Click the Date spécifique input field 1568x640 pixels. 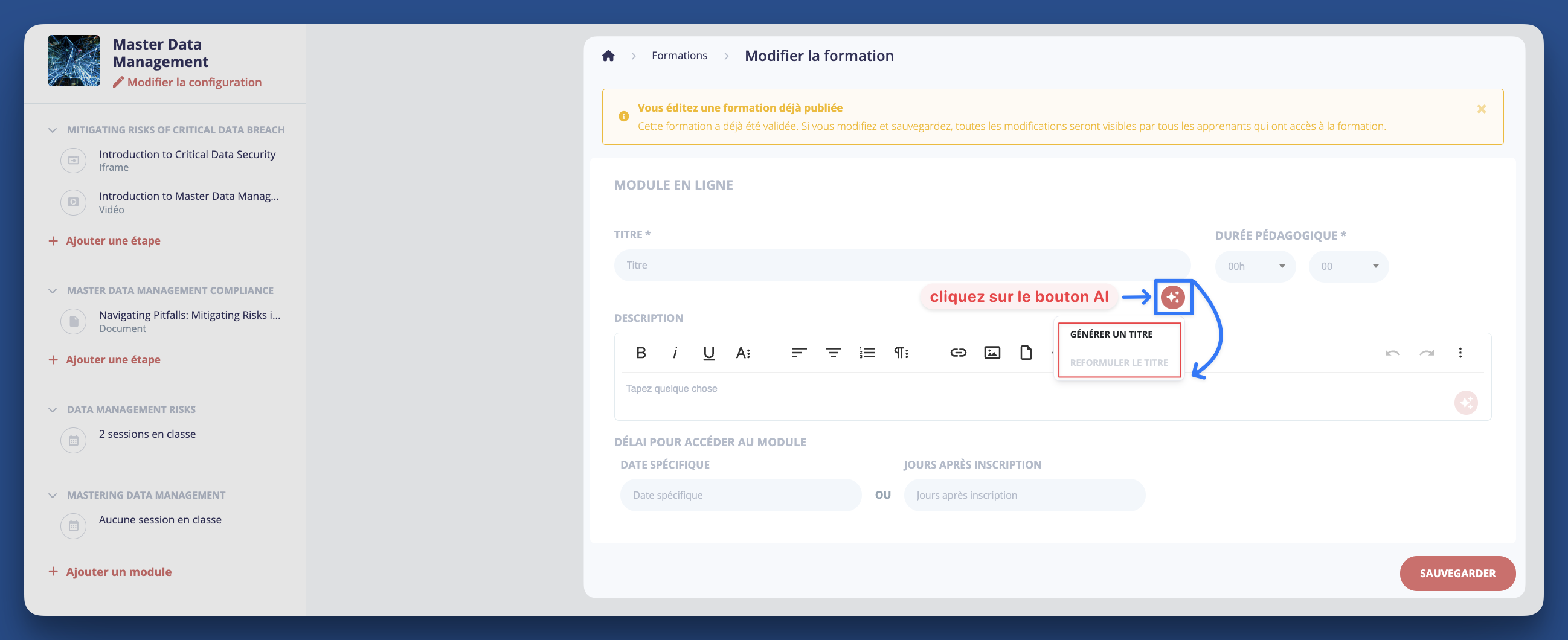click(x=740, y=494)
